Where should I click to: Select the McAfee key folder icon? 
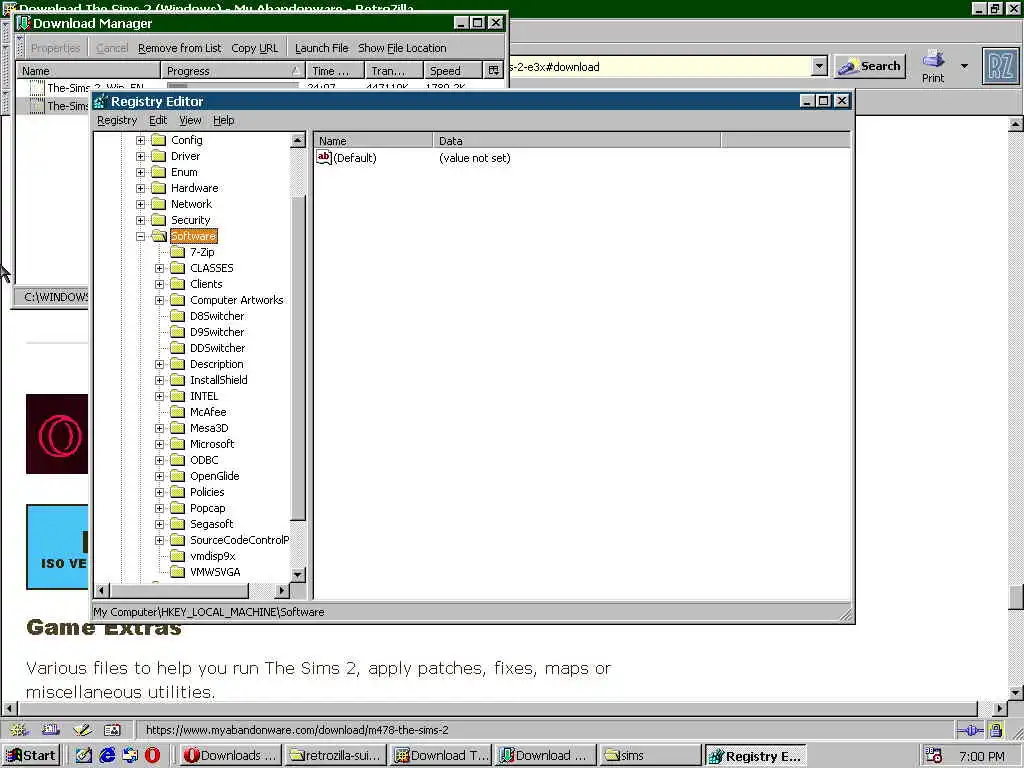pyautogui.click(x=178, y=412)
